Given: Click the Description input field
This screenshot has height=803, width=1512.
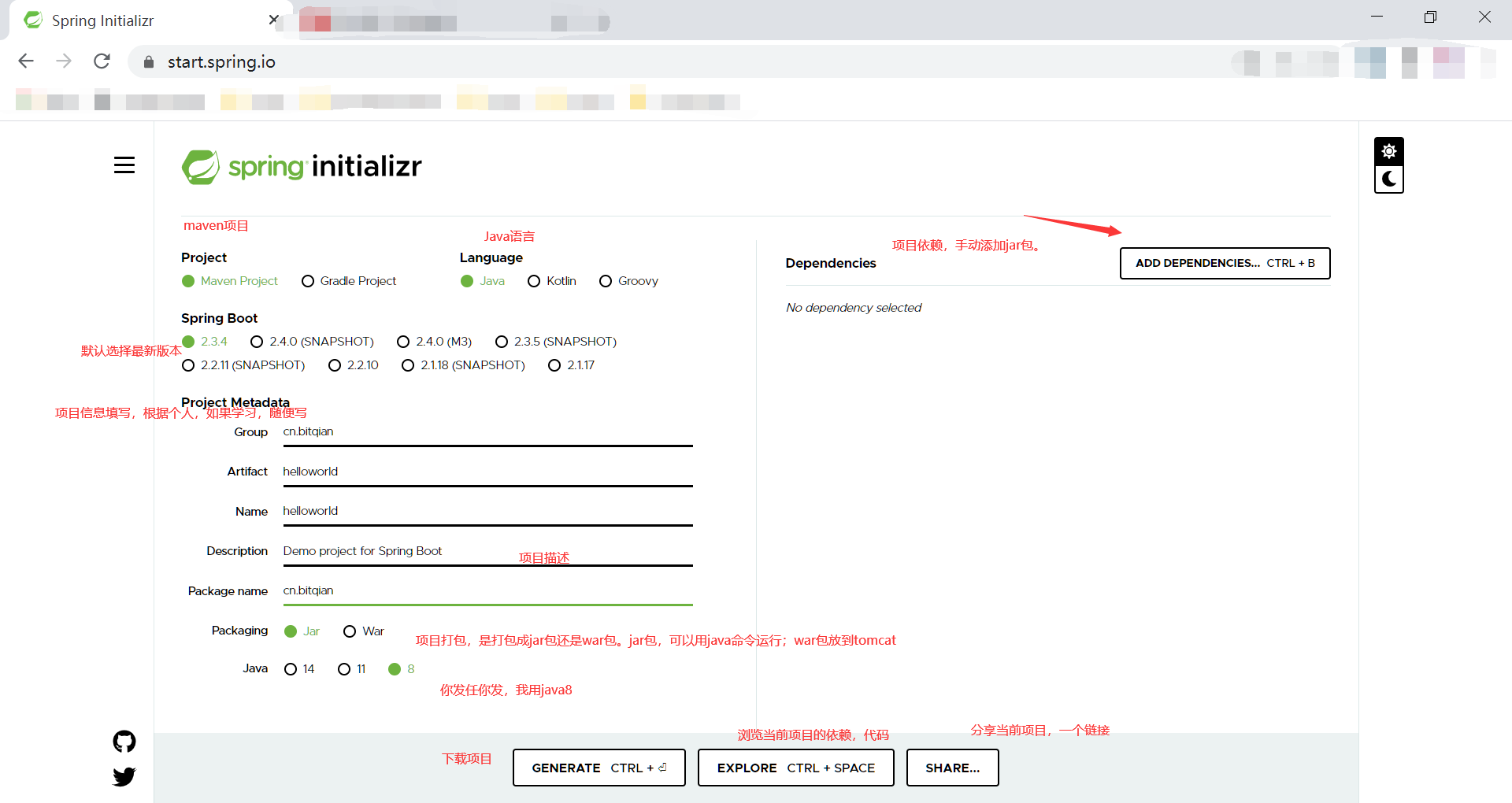Looking at the screenshot, I should pyautogui.click(x=487, y=551).
